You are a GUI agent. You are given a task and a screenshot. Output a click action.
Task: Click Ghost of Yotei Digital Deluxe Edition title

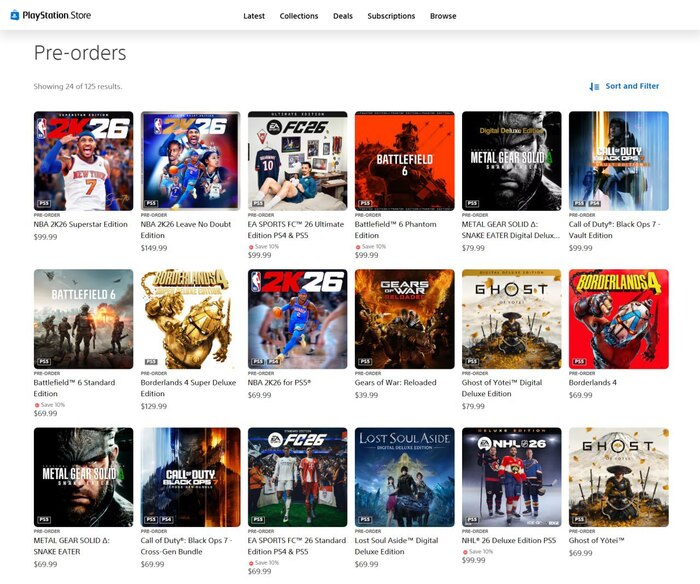coord(502,388)
